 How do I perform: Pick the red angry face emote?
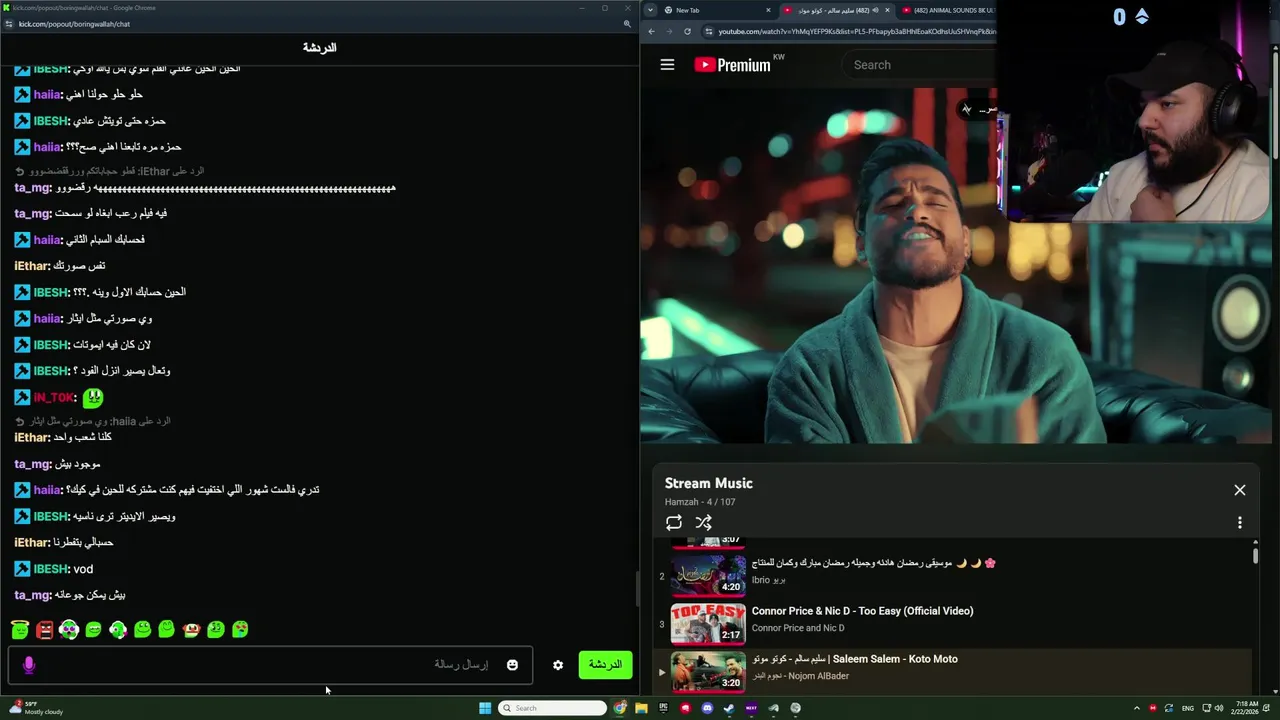coord(44,629)
